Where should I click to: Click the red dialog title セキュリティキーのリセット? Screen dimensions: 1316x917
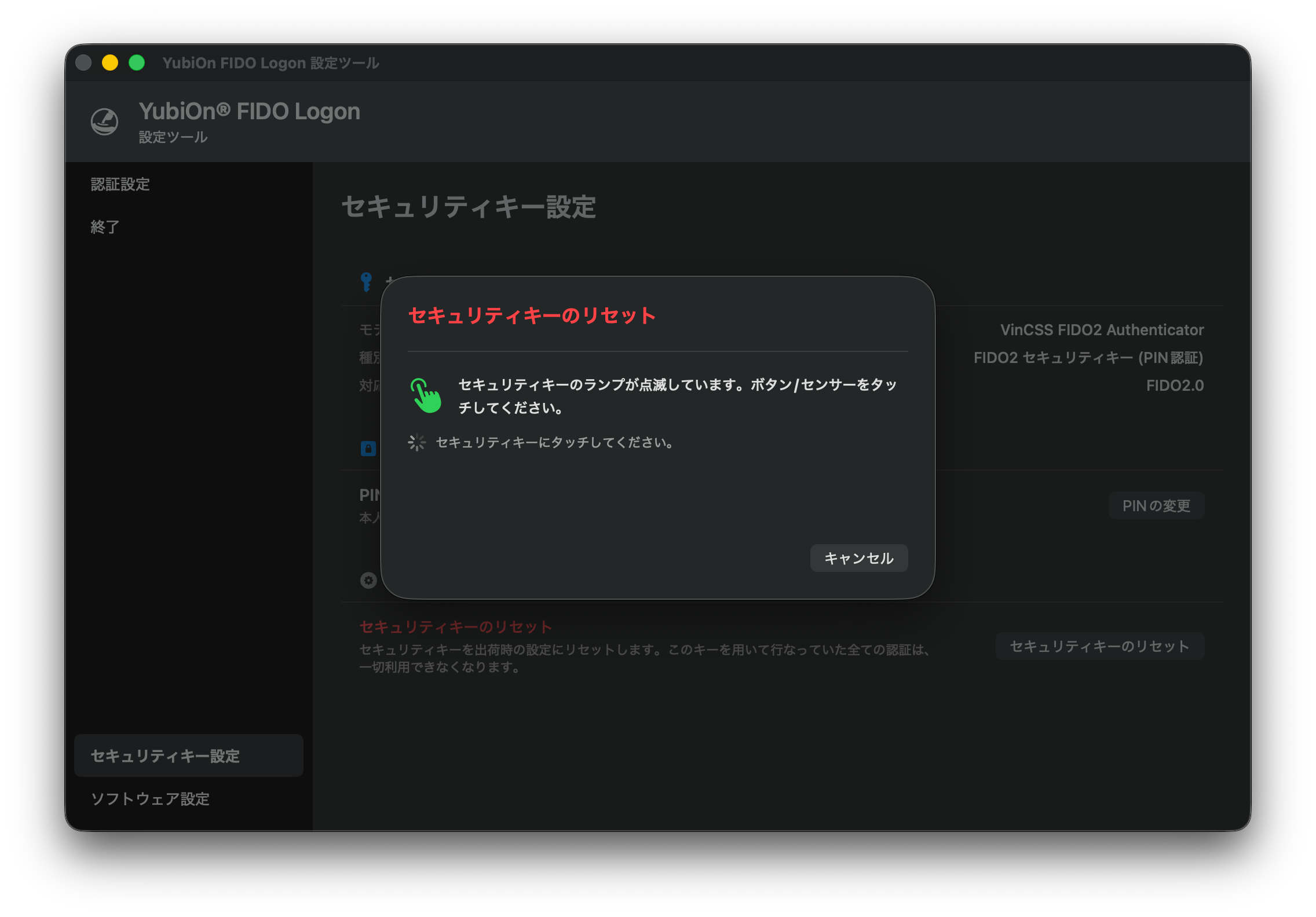click(532, 316)
